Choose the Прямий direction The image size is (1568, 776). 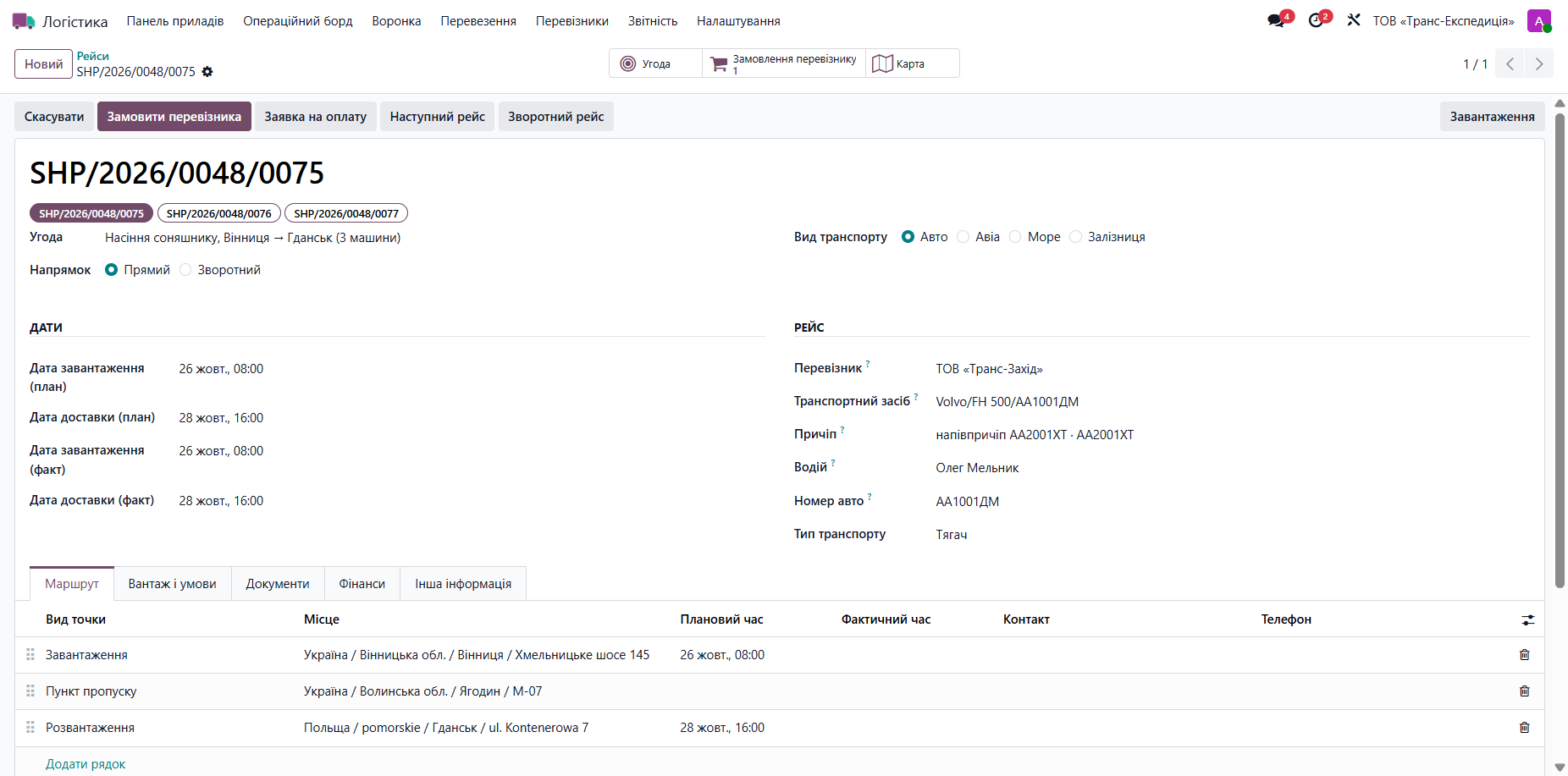(x=111, y=270)
